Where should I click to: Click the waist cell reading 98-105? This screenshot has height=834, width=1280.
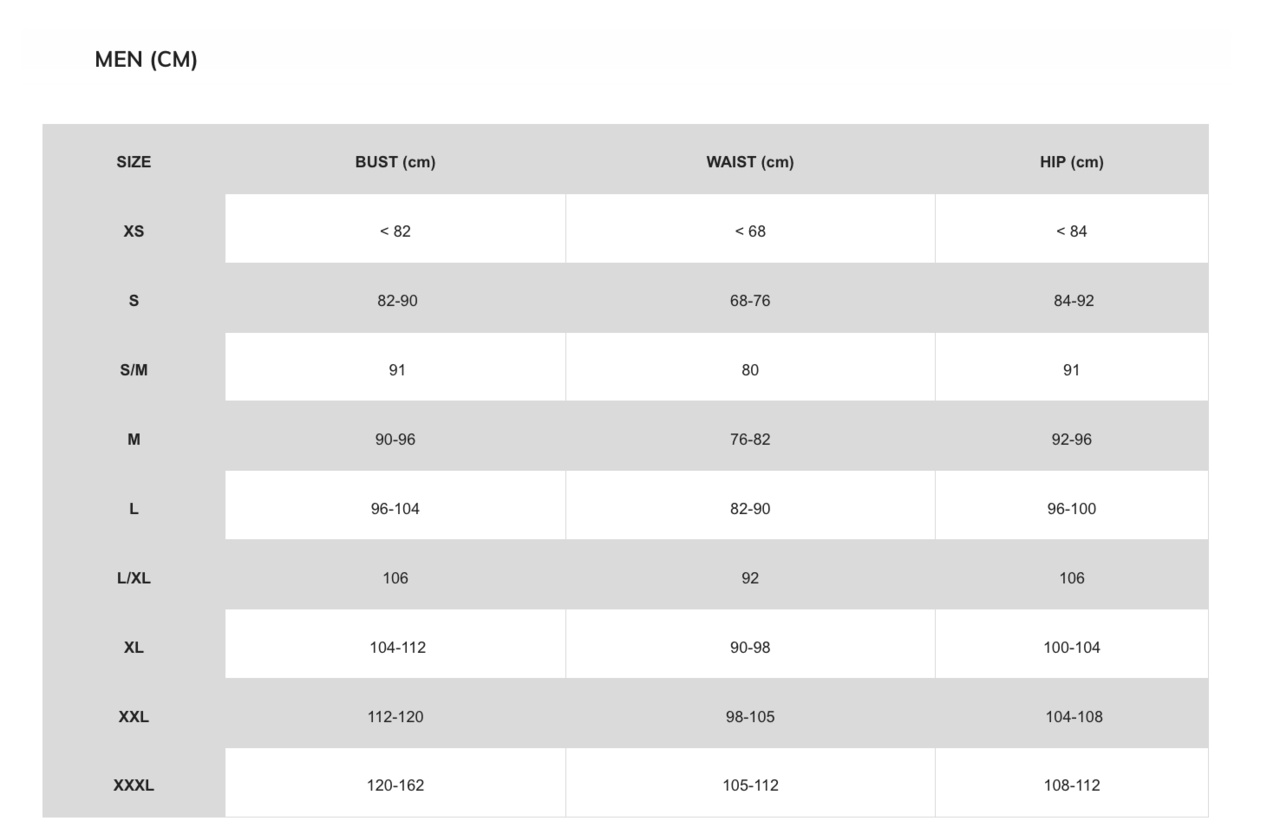(x=750, y=717)
